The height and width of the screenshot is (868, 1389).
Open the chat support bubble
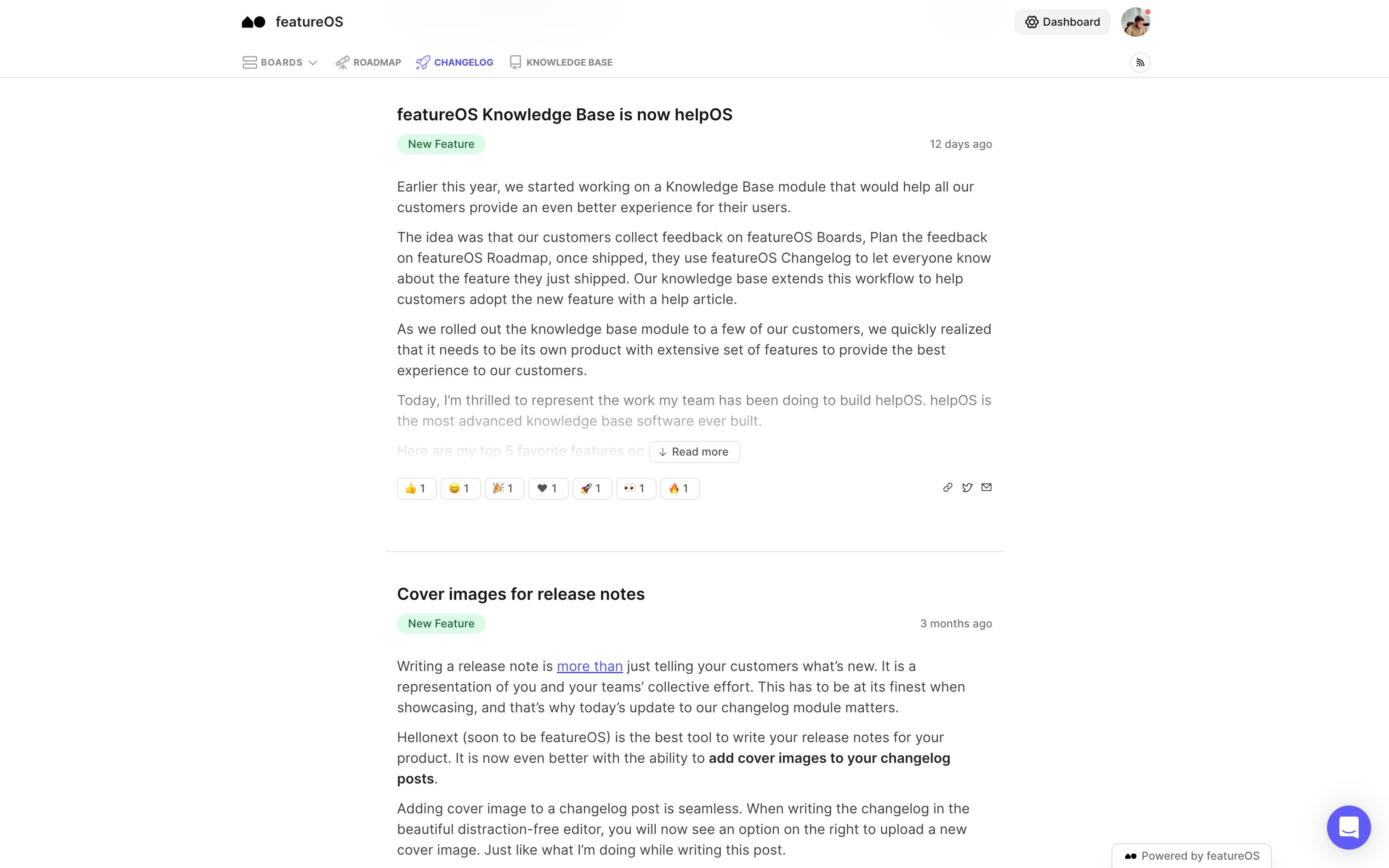tap(1349, 827)
